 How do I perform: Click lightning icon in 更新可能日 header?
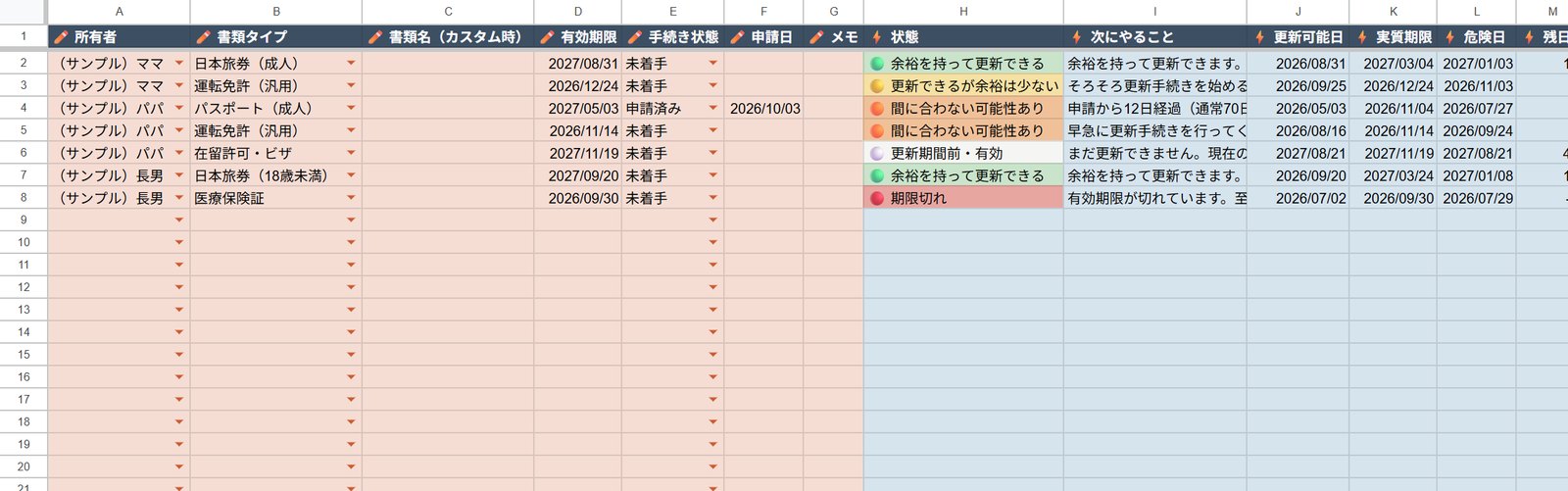pos(1259,37)
